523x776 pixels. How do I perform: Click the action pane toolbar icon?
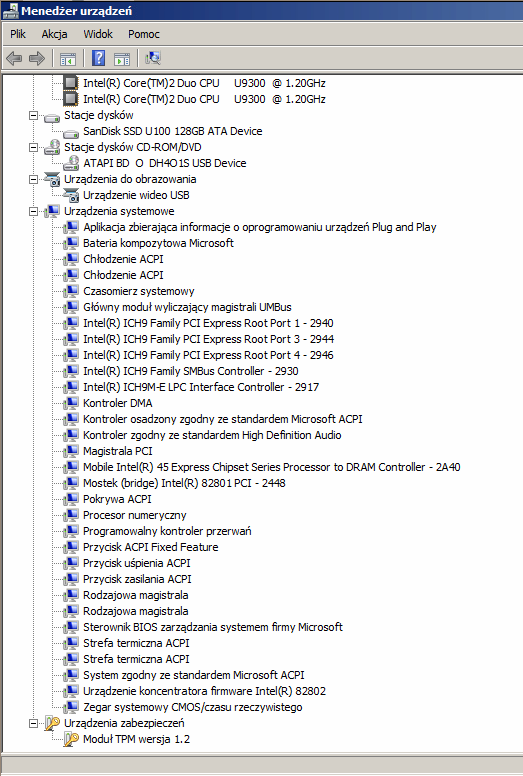[122, 59]
